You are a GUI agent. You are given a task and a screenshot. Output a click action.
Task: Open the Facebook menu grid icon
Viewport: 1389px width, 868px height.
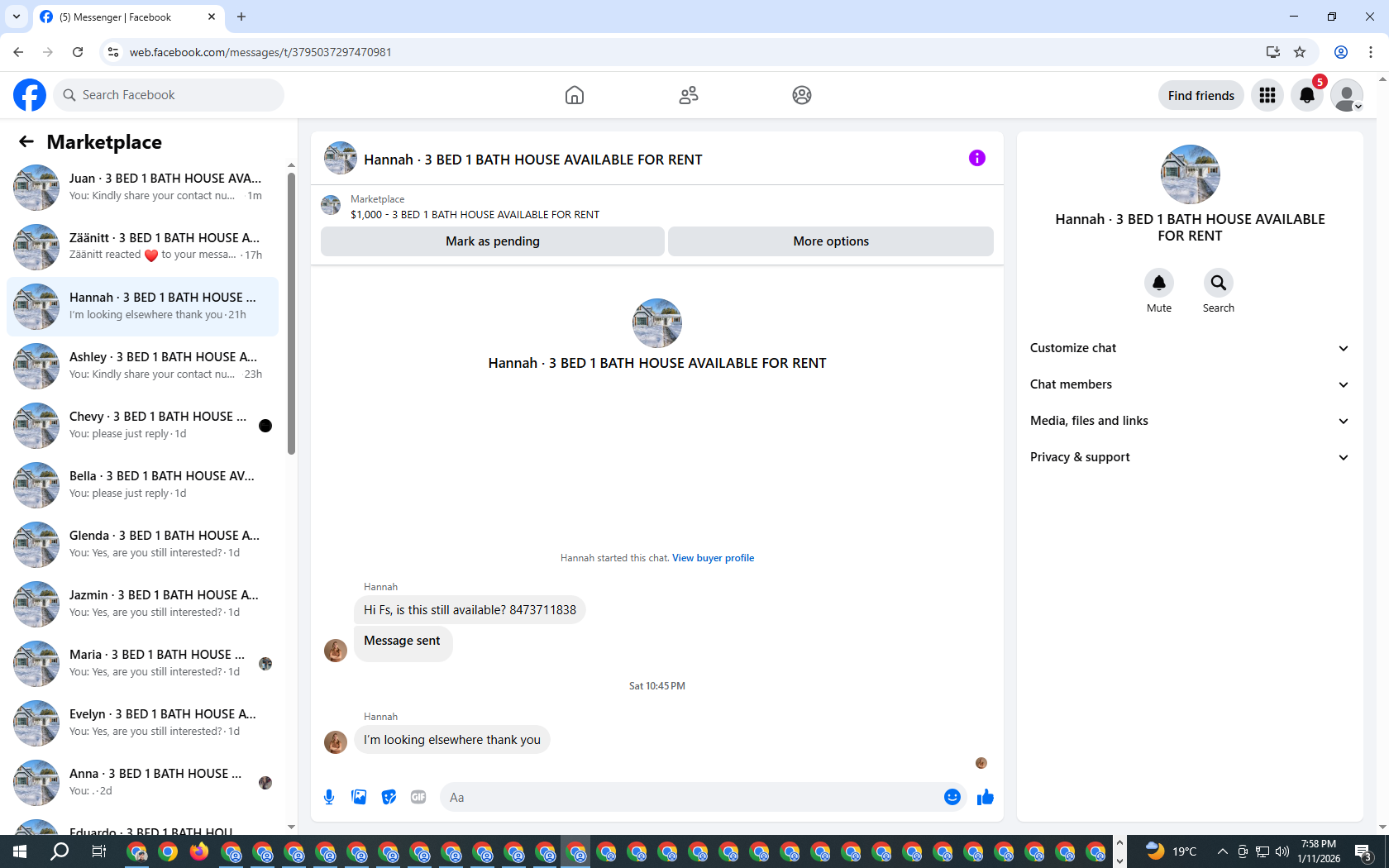pos(1267,95)
